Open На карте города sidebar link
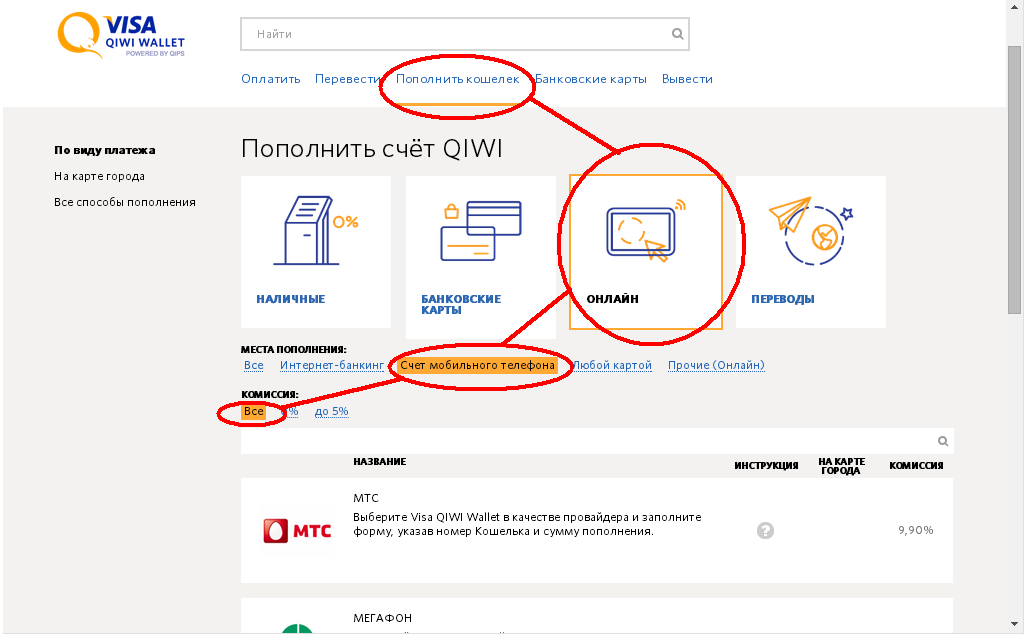 pos(99,176)
